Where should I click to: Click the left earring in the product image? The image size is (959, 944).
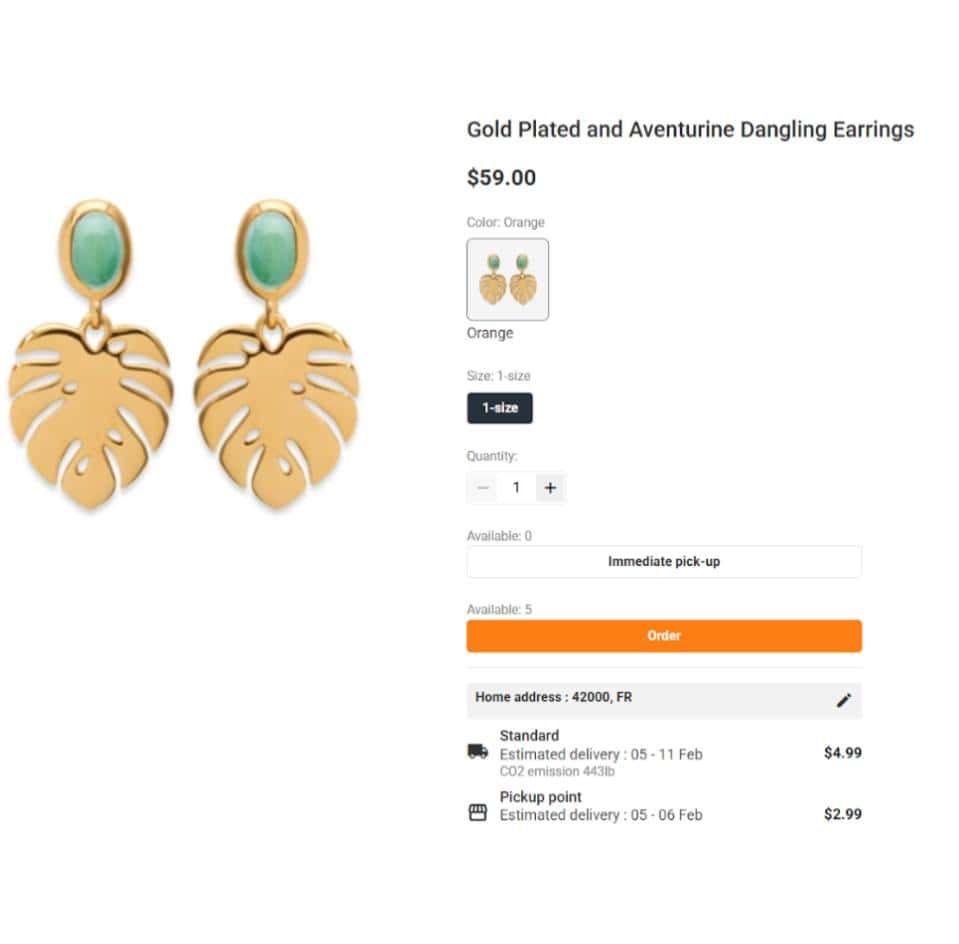[x=92, y=355]
